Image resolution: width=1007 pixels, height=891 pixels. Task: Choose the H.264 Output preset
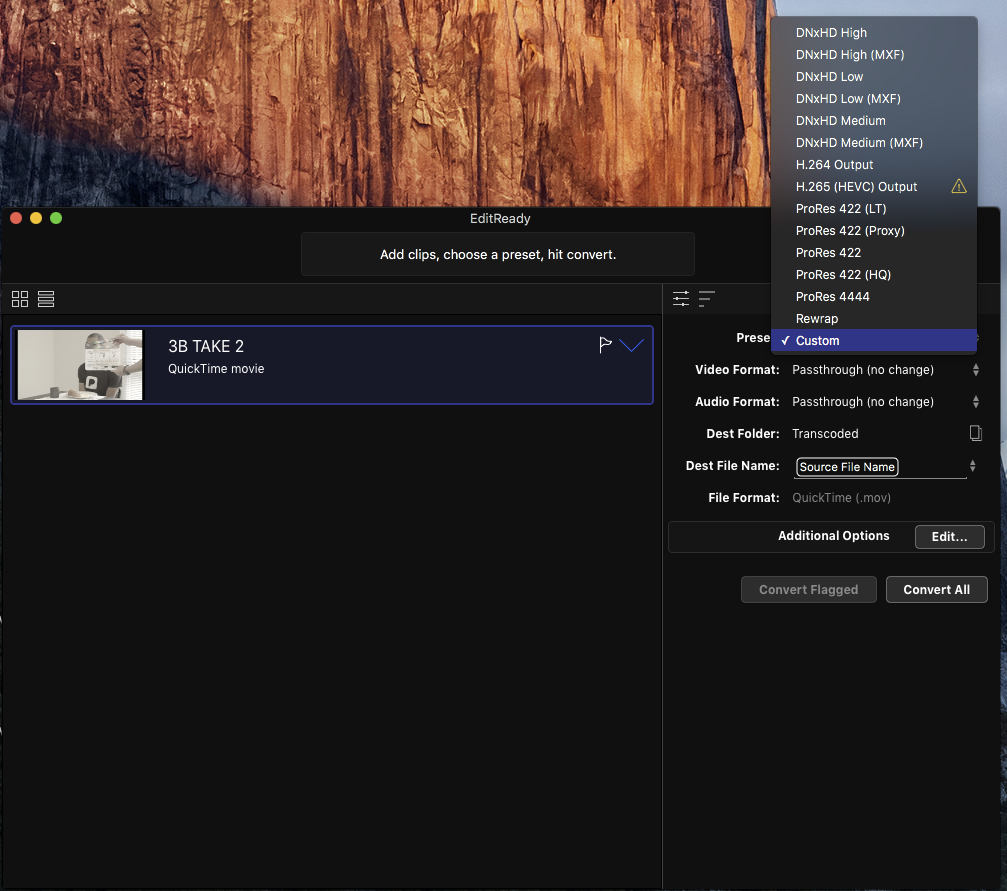click(834, 164)
